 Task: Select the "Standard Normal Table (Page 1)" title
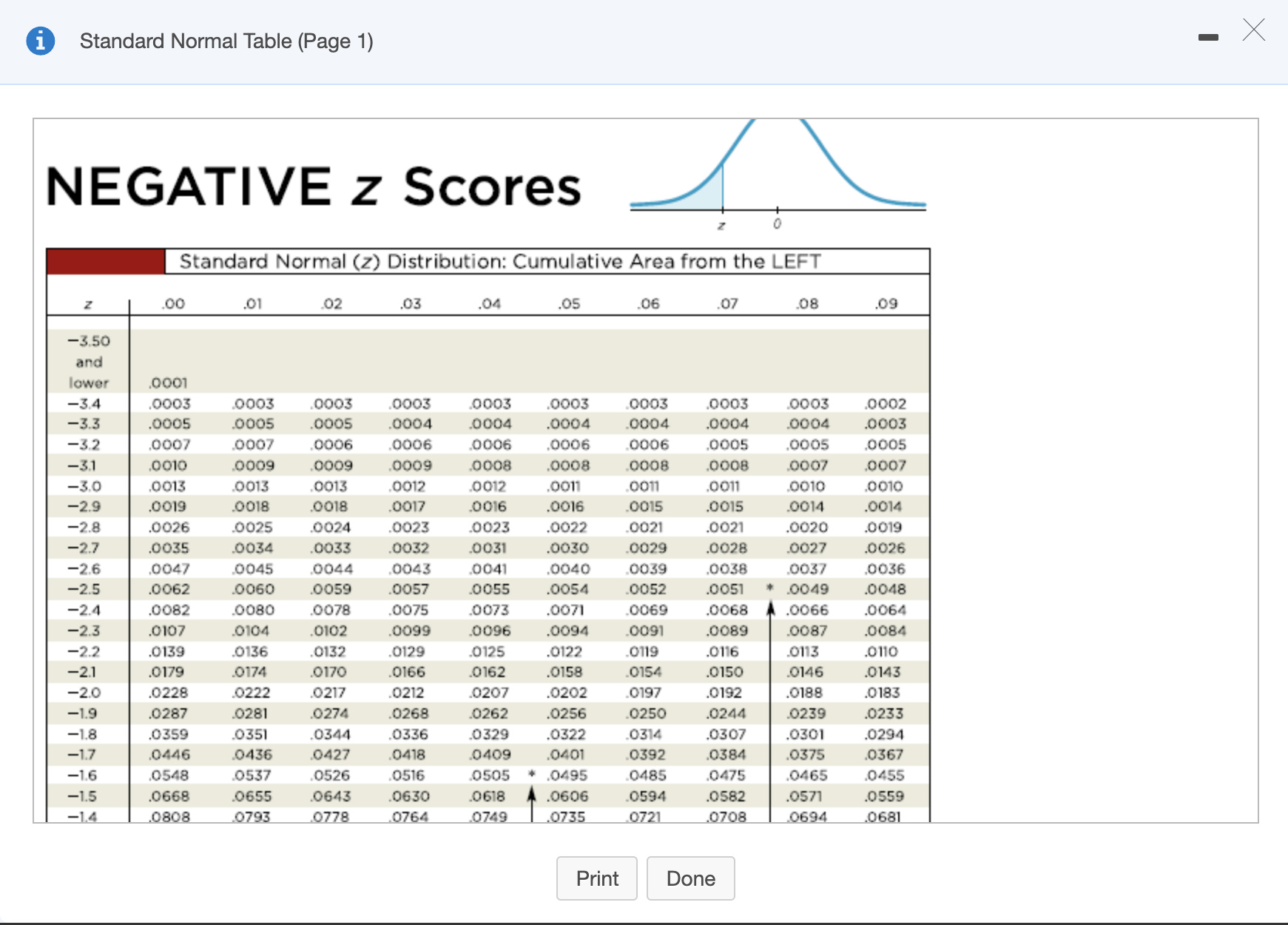point(226,41)
